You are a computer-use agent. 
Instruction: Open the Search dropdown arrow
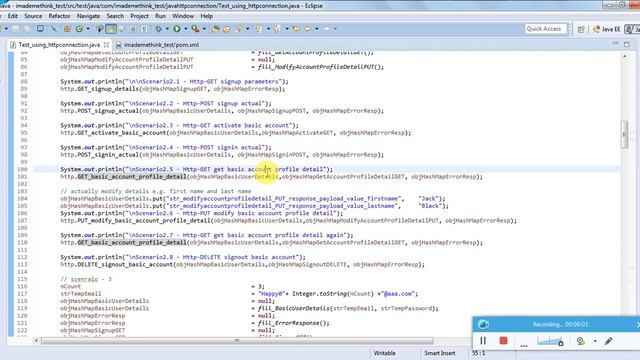tap(247, 29)
